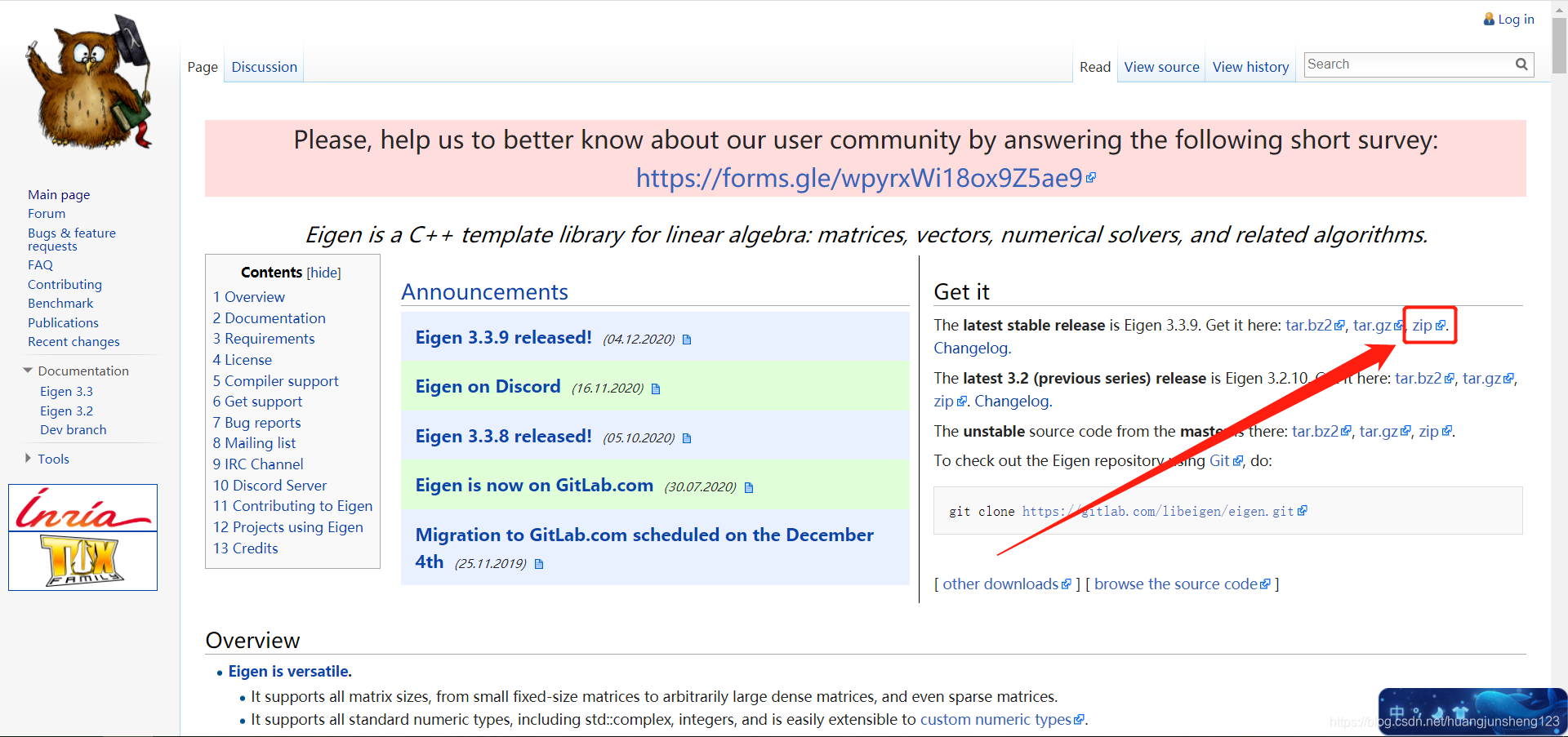
Task: Jump to 8 Mailing list in Contents
Action: tap(255, 443)
